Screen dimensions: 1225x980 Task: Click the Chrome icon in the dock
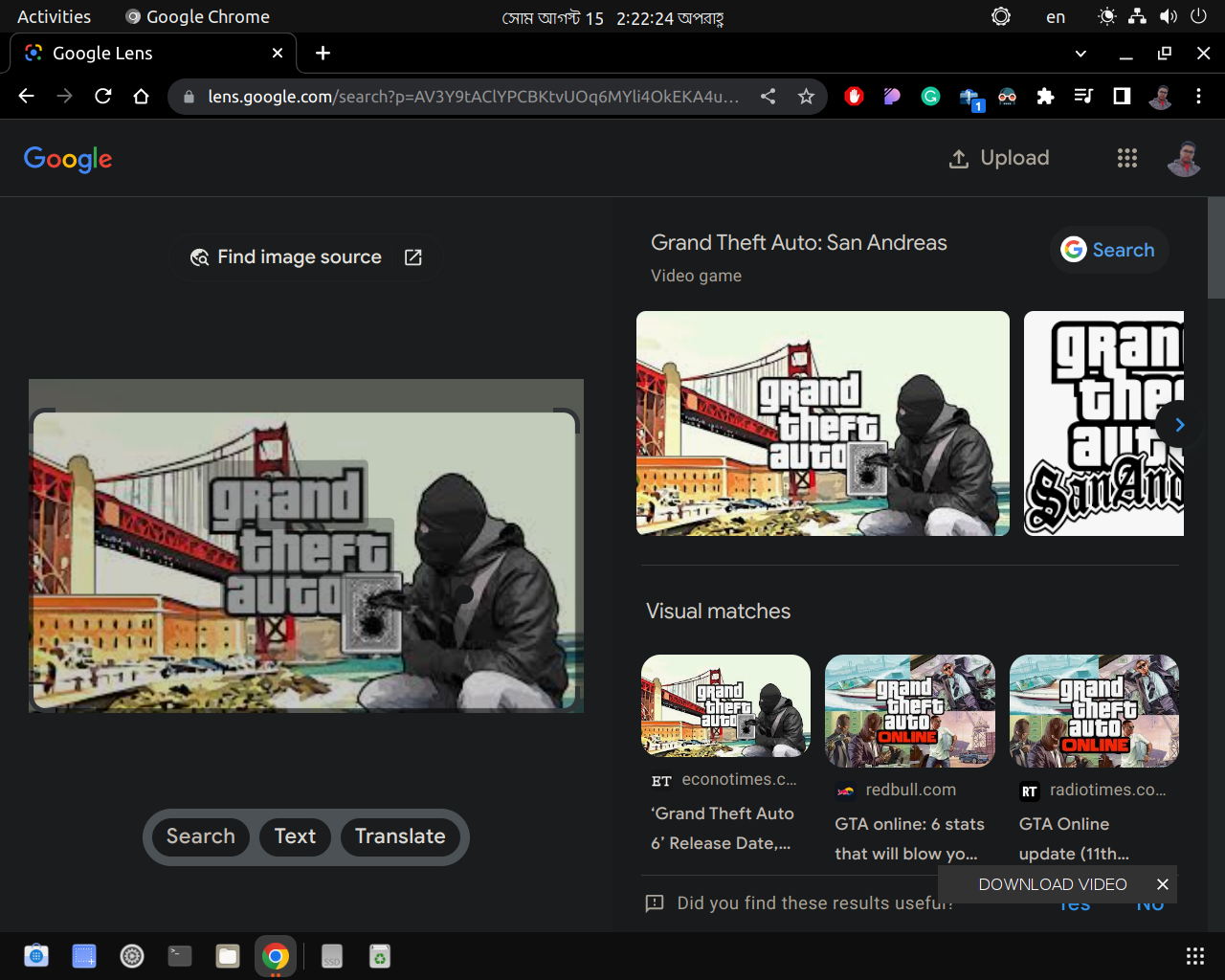[276, 955]
